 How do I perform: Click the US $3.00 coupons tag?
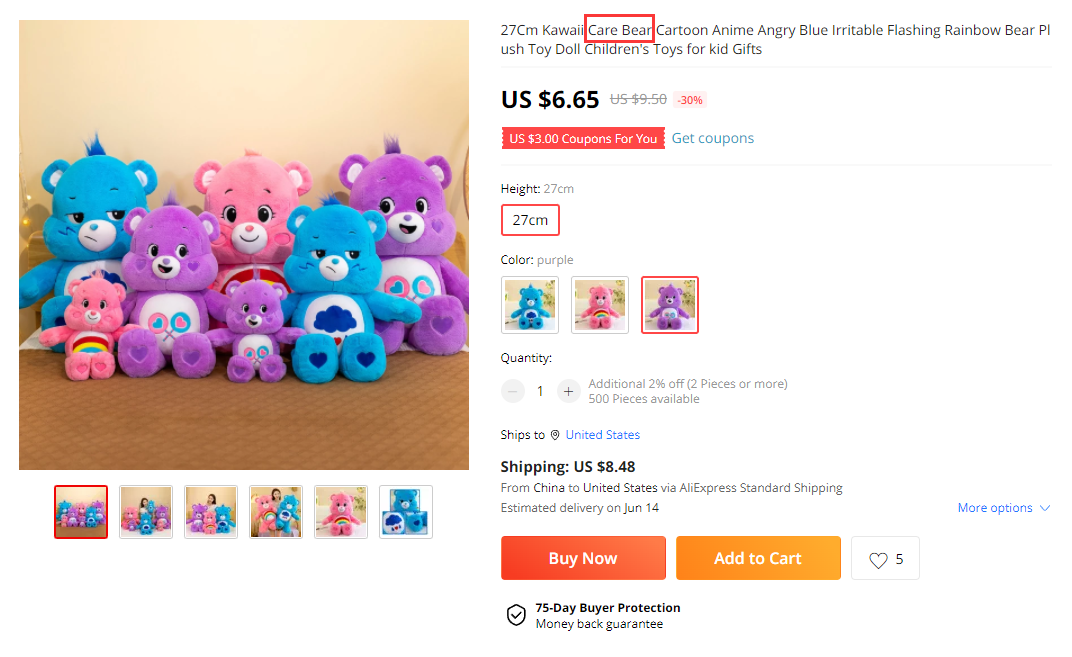[x=582, y=139]
